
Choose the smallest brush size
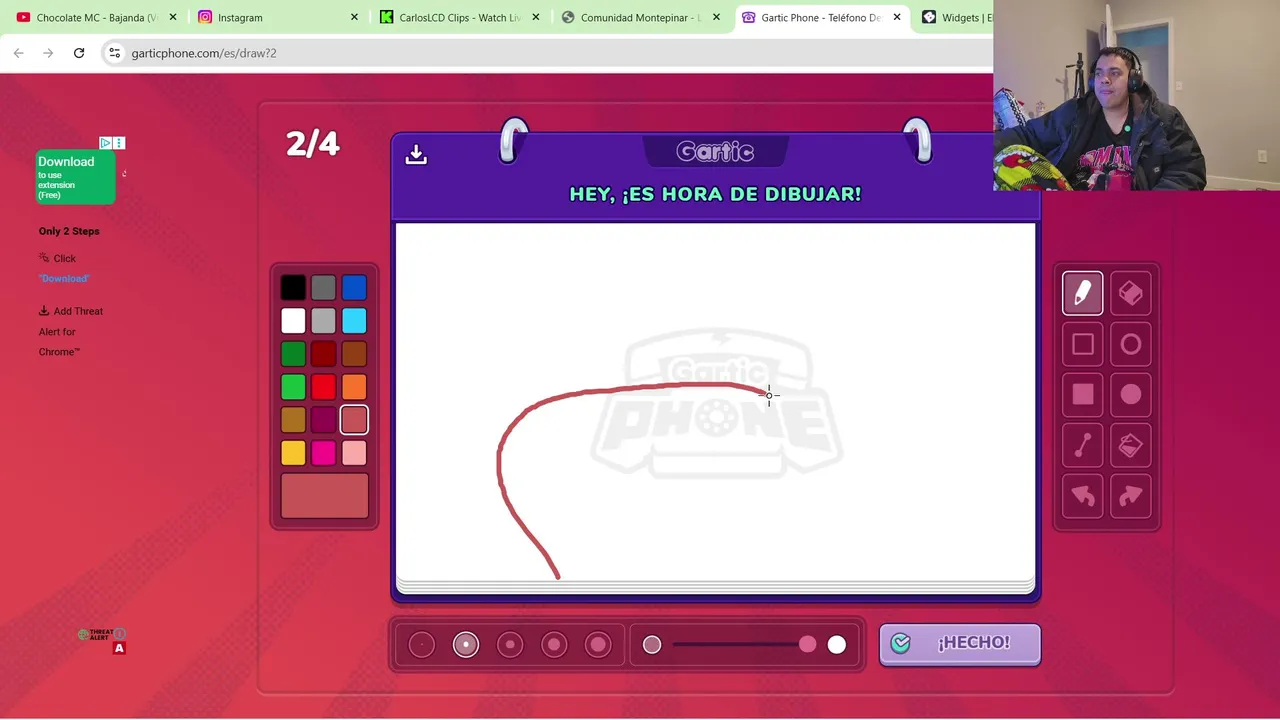[x=422, y=645]
